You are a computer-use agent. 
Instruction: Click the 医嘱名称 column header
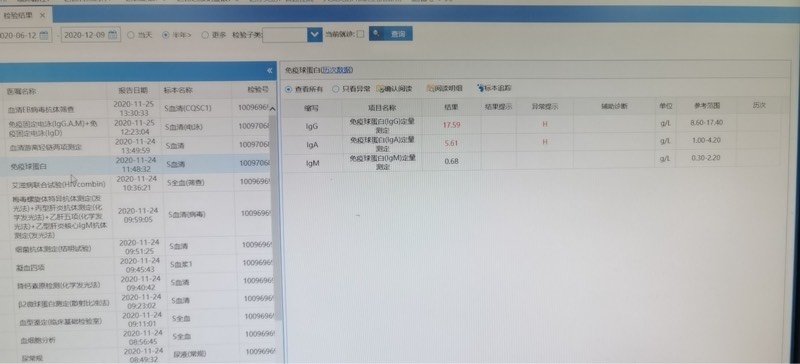pos(21,91)
